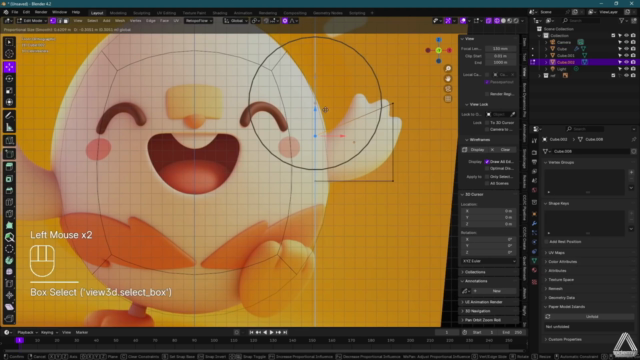640x360 pixels.
Task: Open the XYZ Euler rotation mode dropdown
Action: [x=489, y=261]
